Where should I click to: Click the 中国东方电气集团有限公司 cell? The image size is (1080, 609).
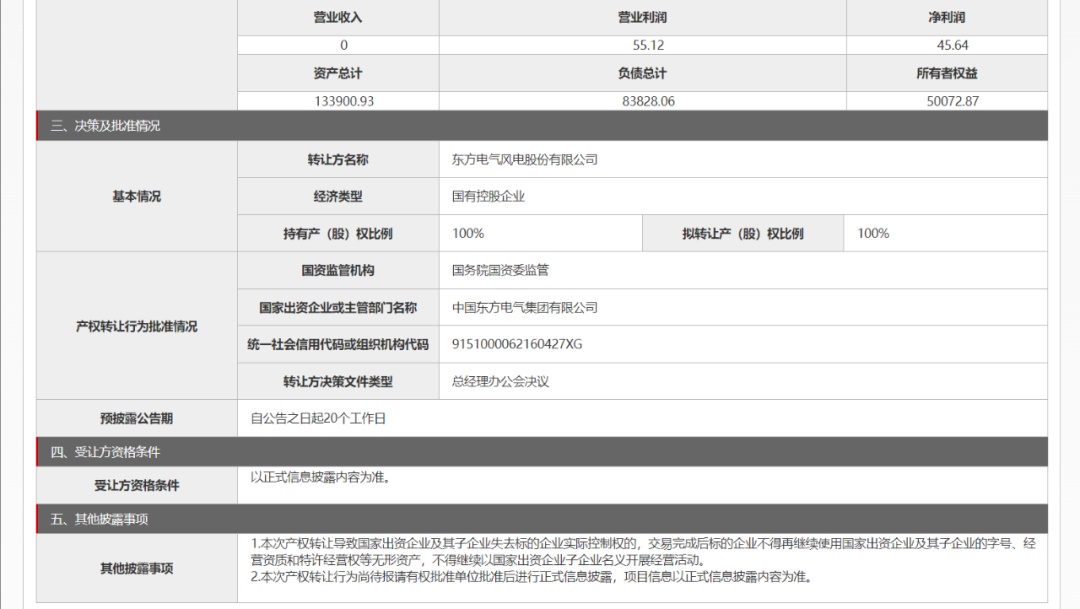click(525, 308)
